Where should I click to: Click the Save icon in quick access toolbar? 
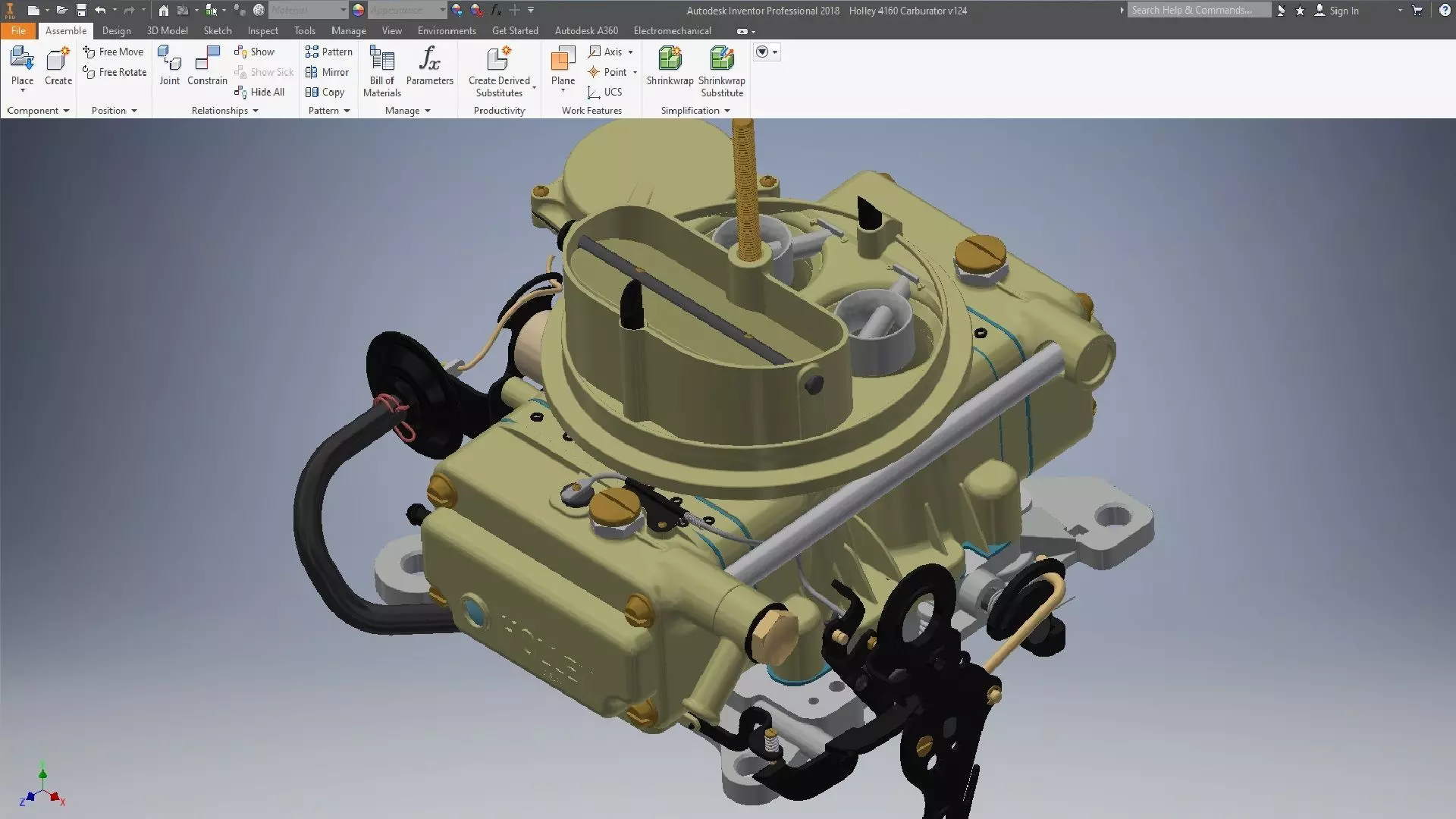81,11
